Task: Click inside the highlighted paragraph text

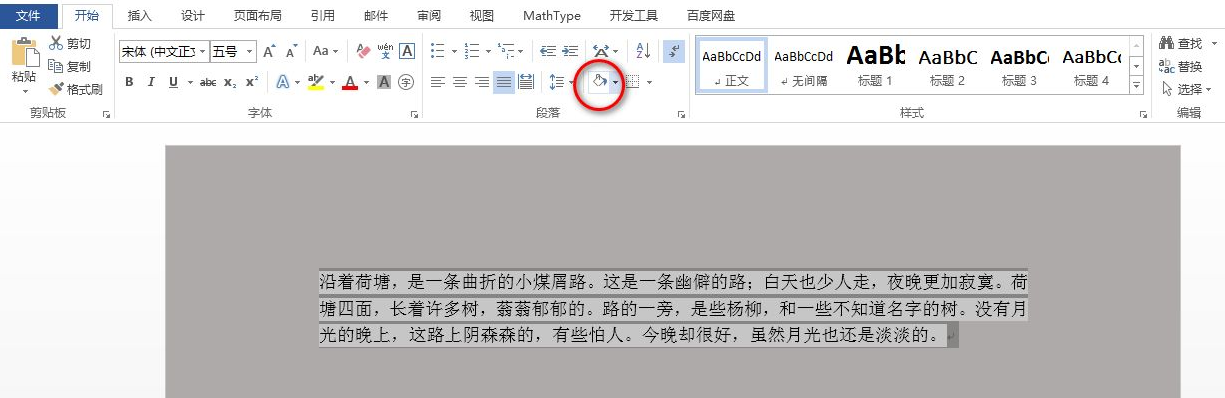Action: 673,309
